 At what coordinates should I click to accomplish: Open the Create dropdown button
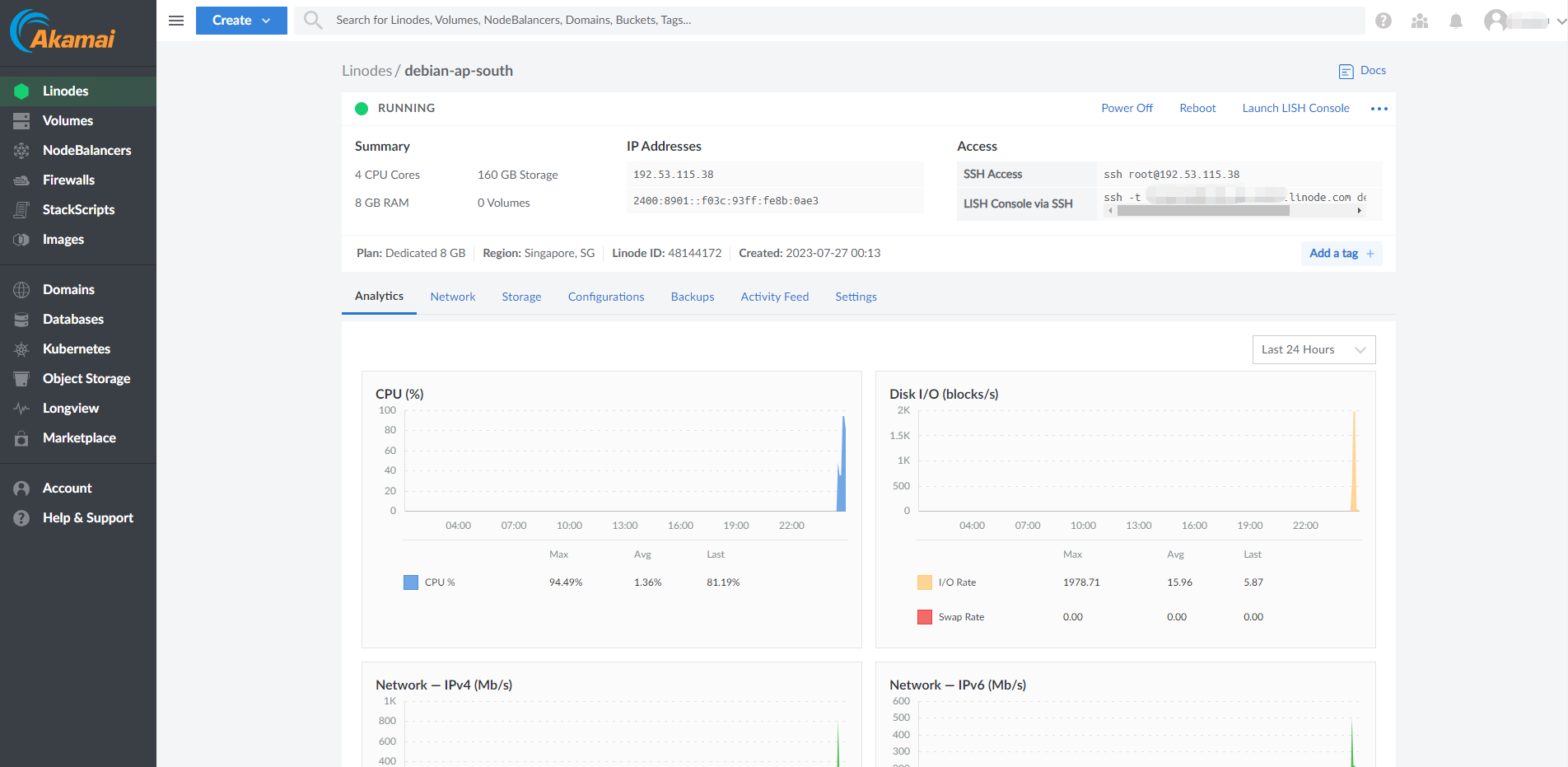[241, 21]
